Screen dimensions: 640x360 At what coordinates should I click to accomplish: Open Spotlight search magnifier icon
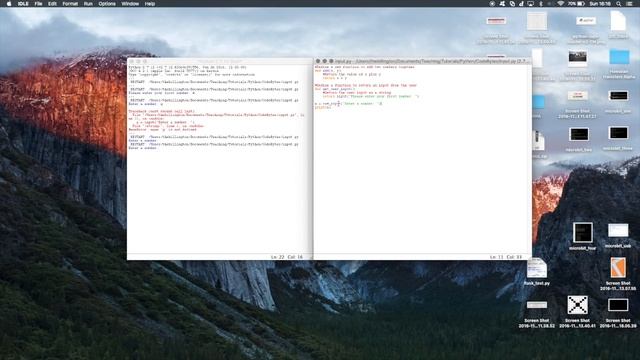coord(619,4)
